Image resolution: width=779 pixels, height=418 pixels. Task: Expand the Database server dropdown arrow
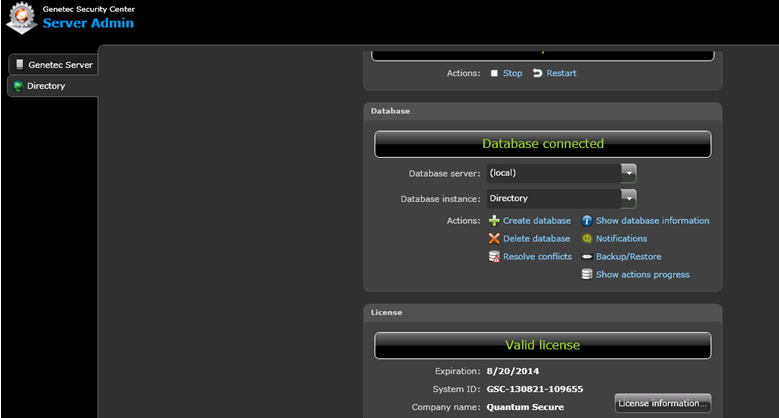click(x=628, y=173)
